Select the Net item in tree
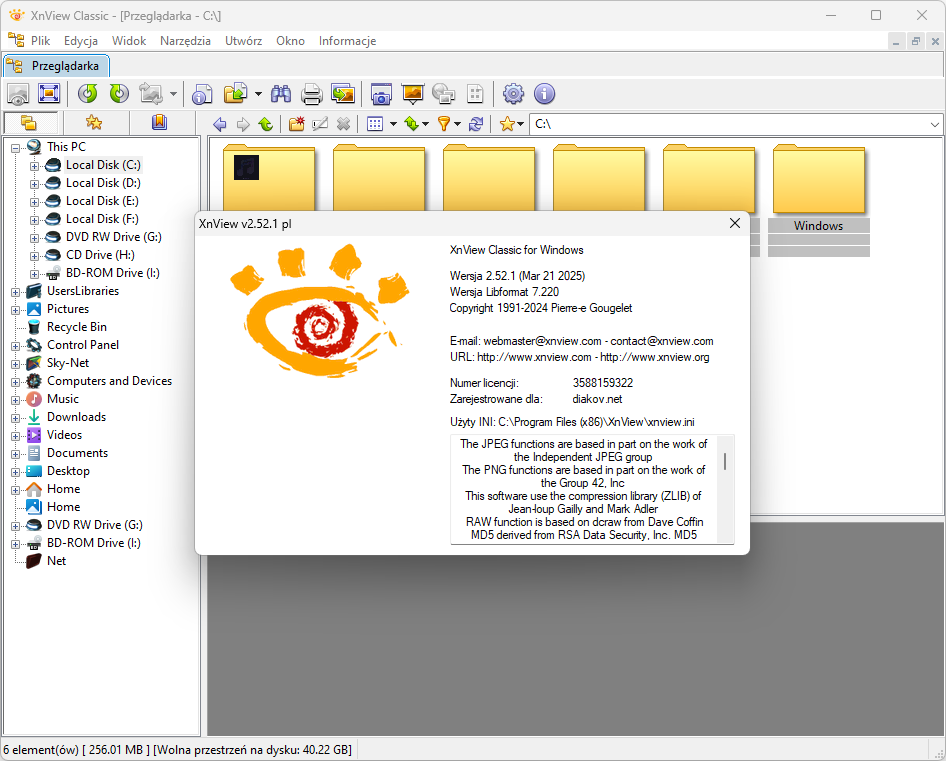Image resolution: width=946 pixels, height=761 pixels. click(x=57, y=561)
